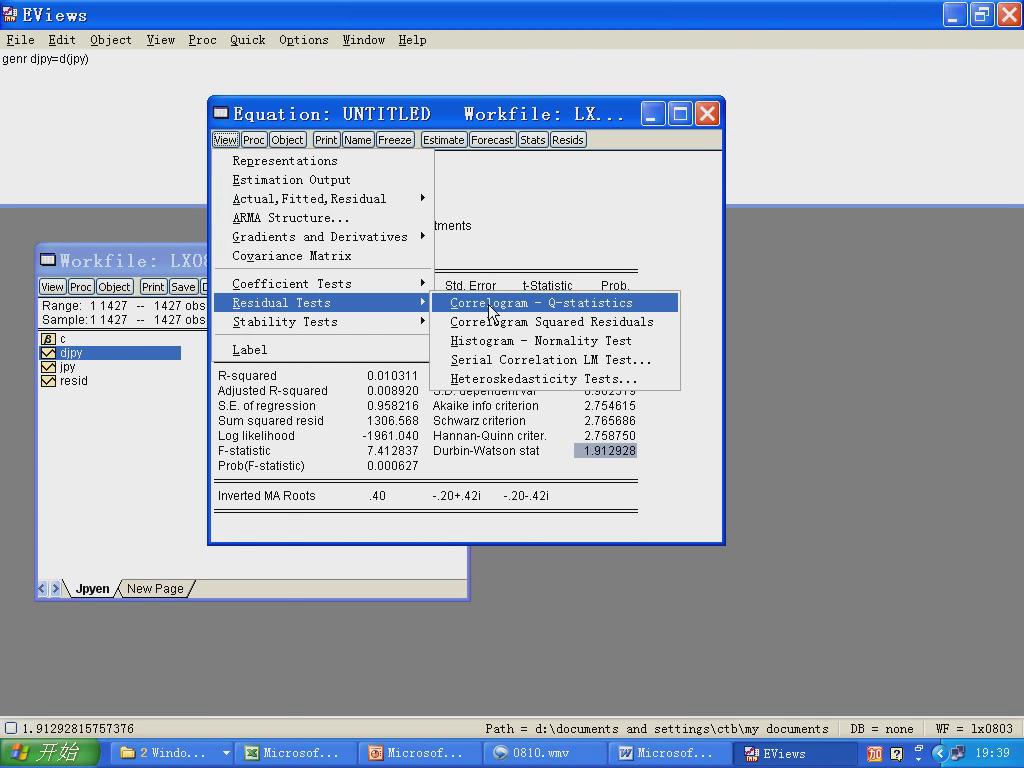1024x768 pixels.
Task: Click the Workfile window title bar icon
Action: click(48, 260)
